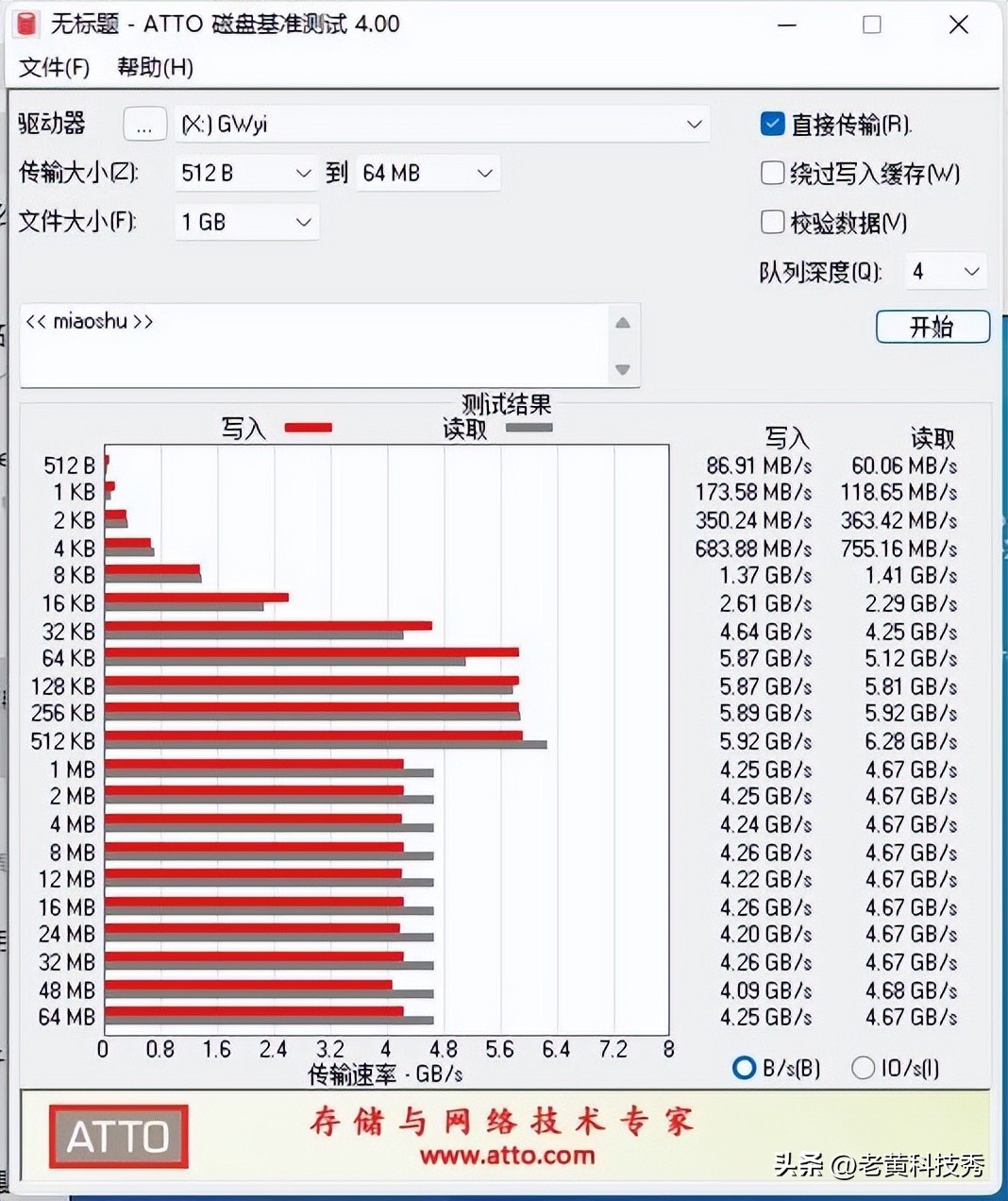This screenshot has width=1008, height=1201.
Task: Open the 帮助(H) menu
Action: tap(153, 68)
